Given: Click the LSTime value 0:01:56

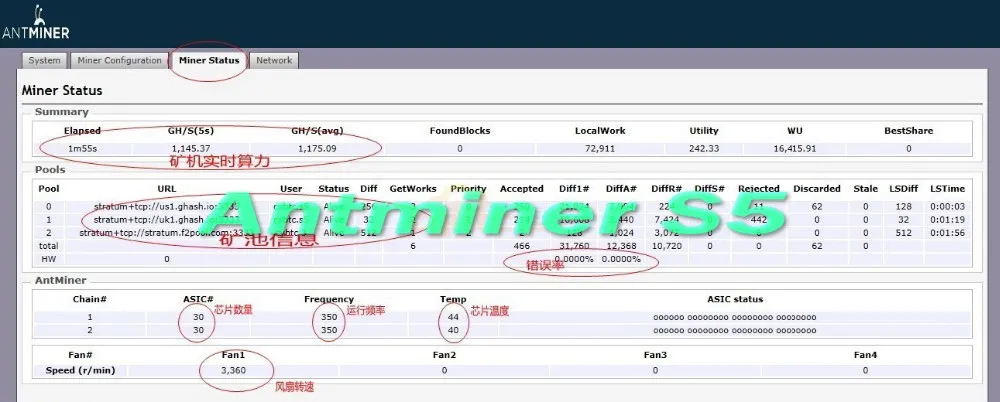Looking at the screenshot, I should (x=947, y=233).
